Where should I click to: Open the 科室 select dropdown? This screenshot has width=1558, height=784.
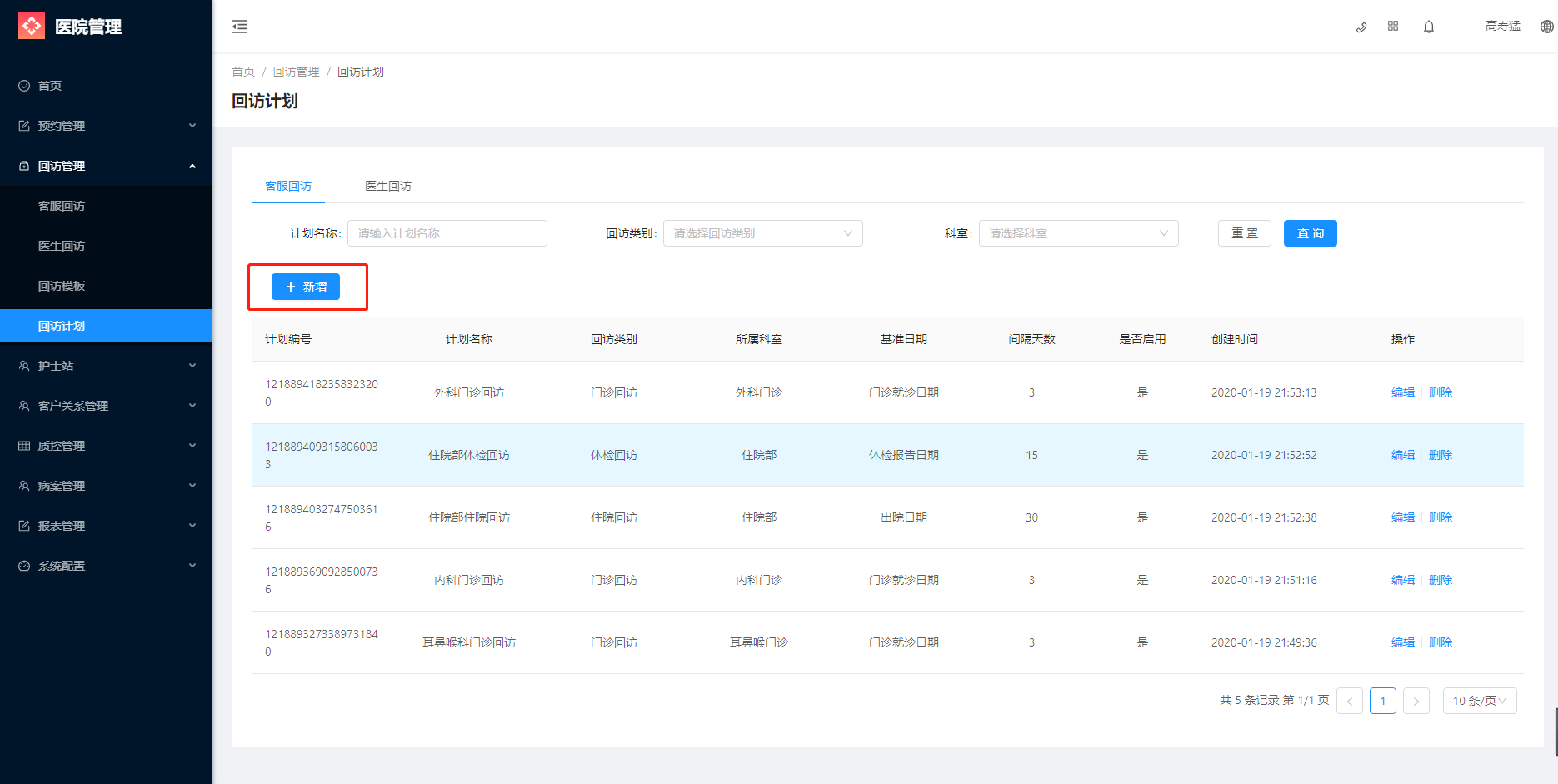pyautogui.click(x=1079, y=233)
